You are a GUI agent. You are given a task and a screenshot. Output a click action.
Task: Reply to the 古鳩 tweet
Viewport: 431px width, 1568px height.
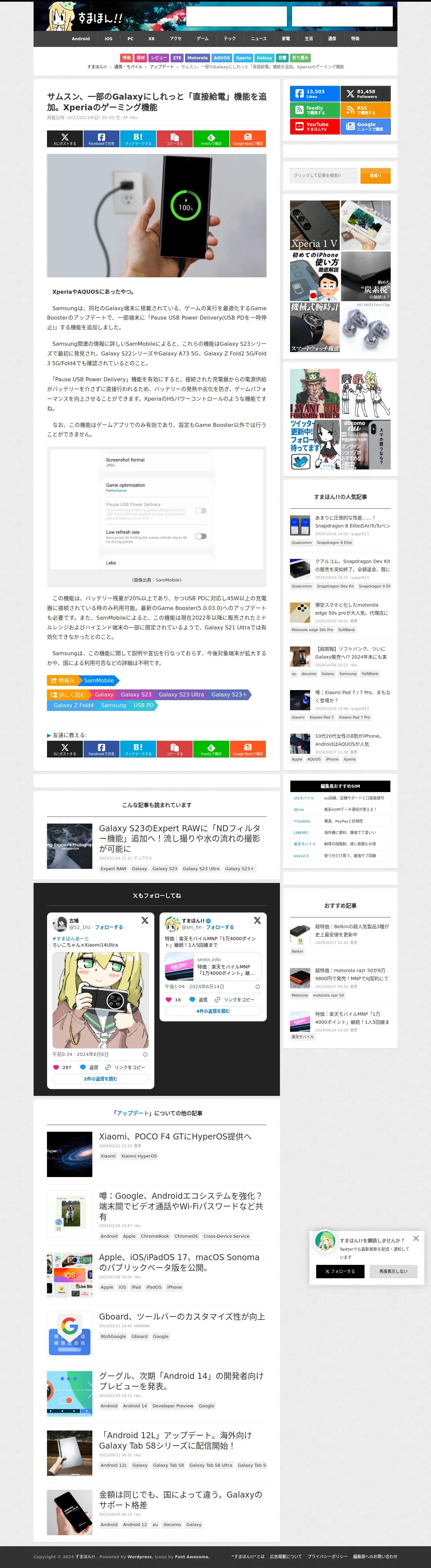click(89, 1067)
